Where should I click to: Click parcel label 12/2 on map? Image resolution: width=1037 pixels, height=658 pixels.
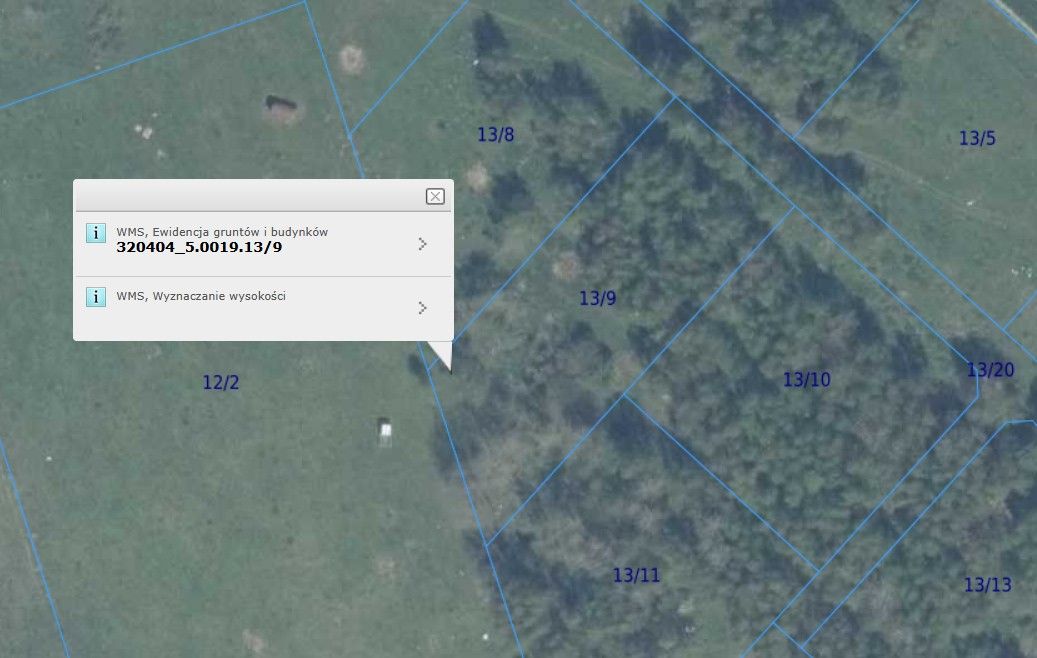[x=221, y=382]
